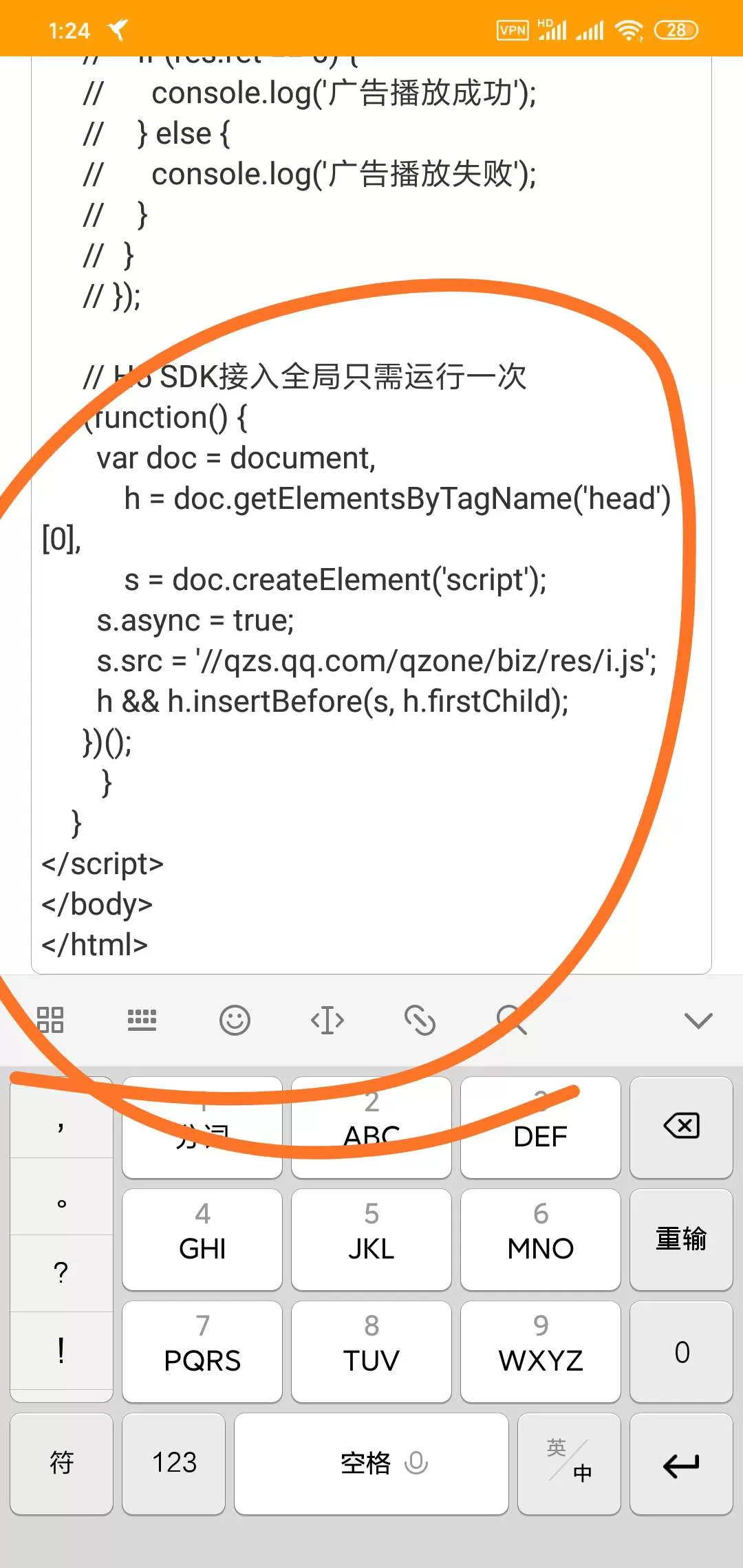Tap the closing </script> tag line

coord(103,864)
